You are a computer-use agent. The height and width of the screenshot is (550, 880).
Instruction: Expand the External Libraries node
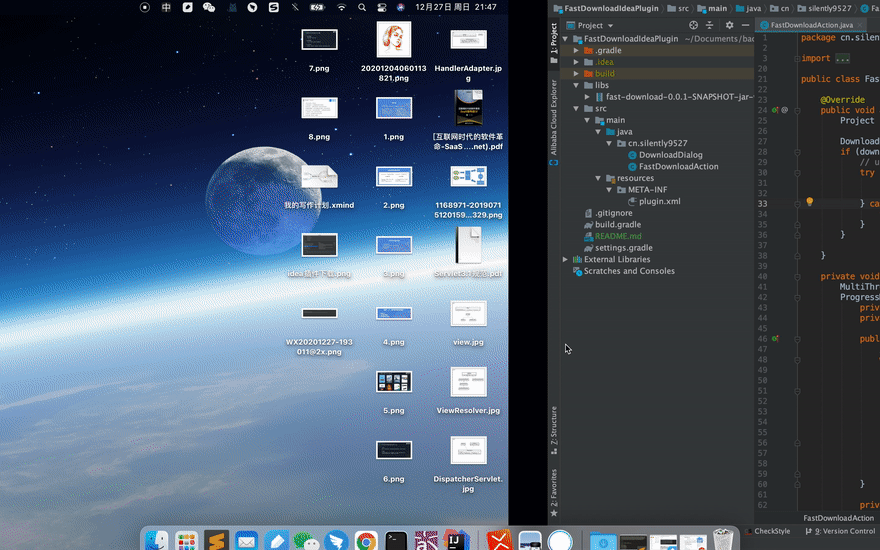pos(565,259)
